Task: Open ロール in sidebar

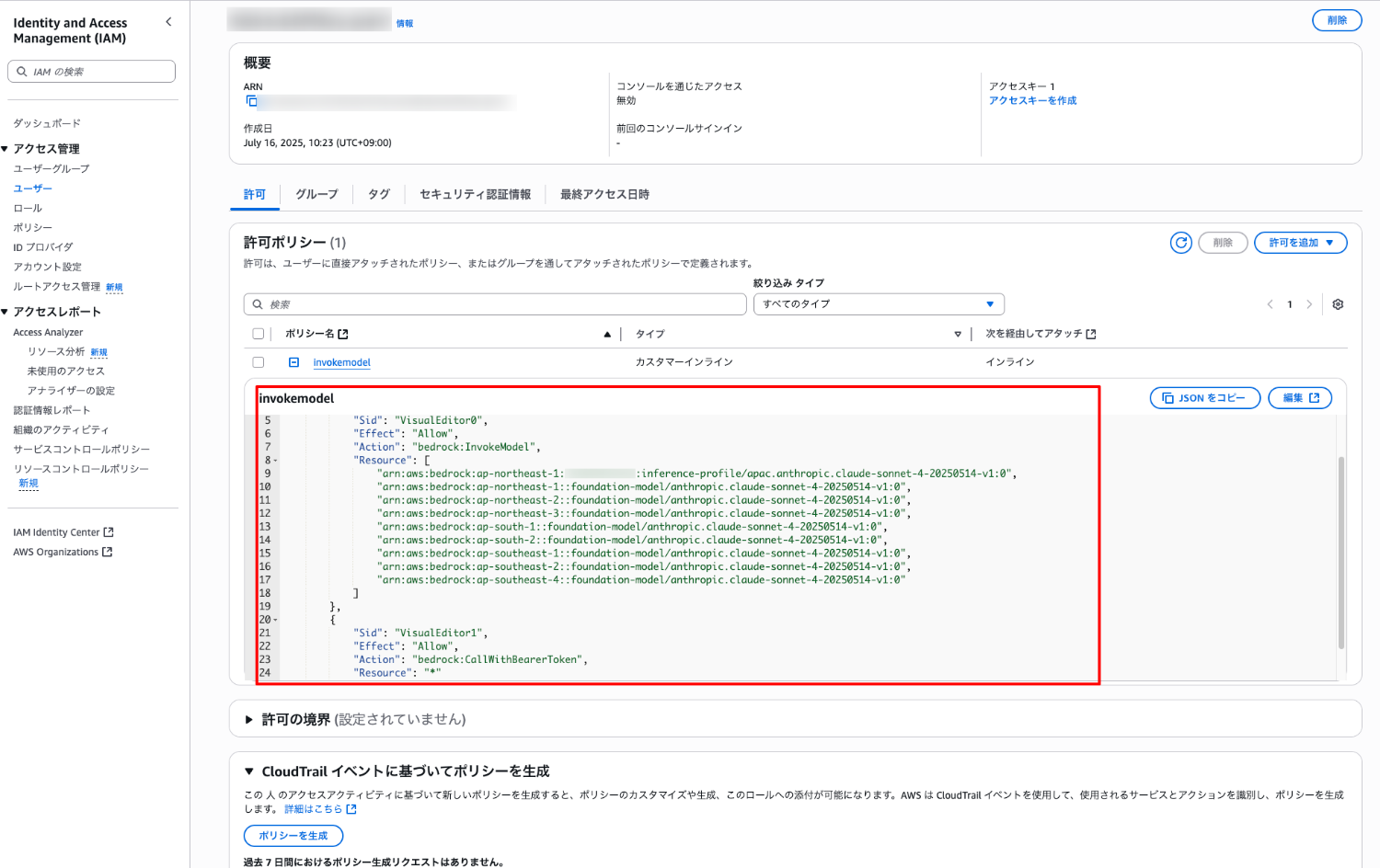Action: [28, 209]
